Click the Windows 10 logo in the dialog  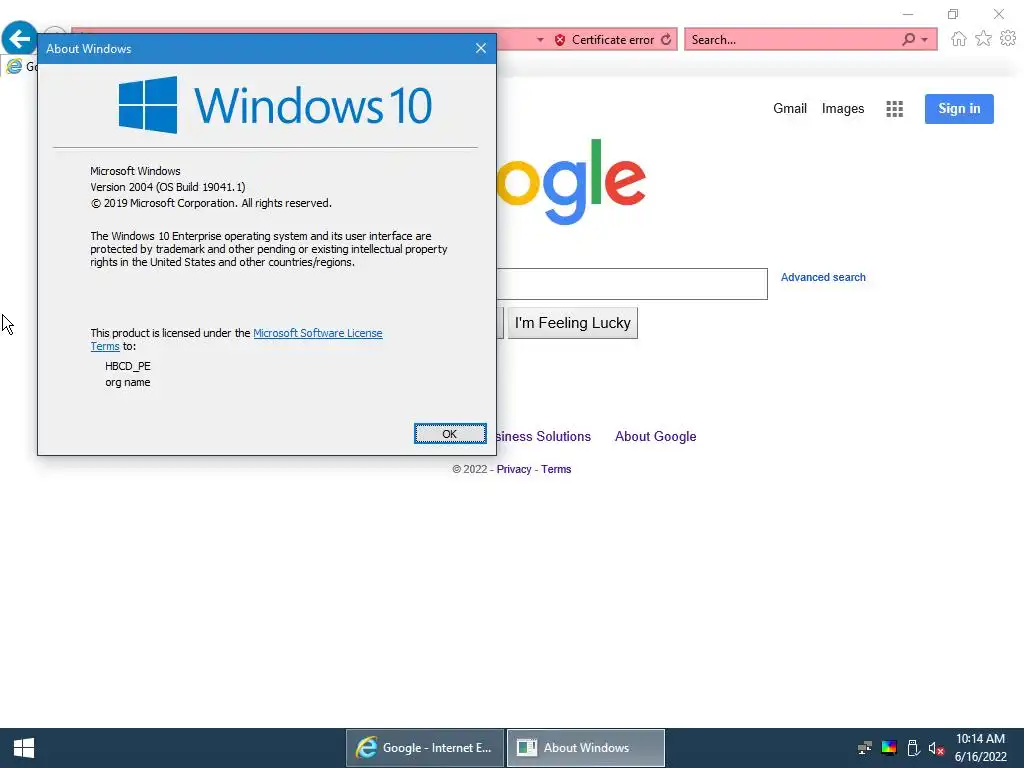pos(275,105)
